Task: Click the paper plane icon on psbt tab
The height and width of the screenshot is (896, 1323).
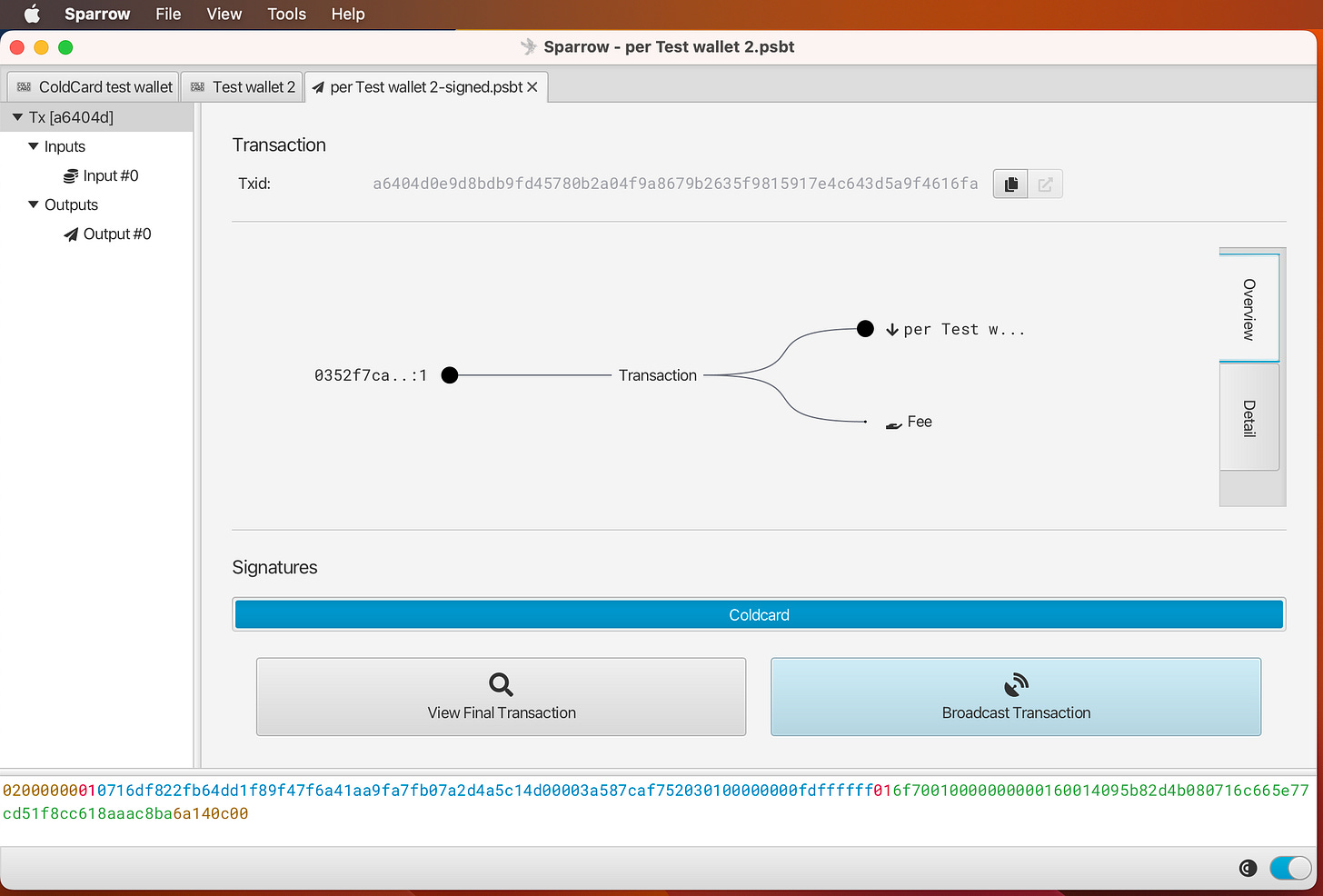Action: tap(318, 88)
